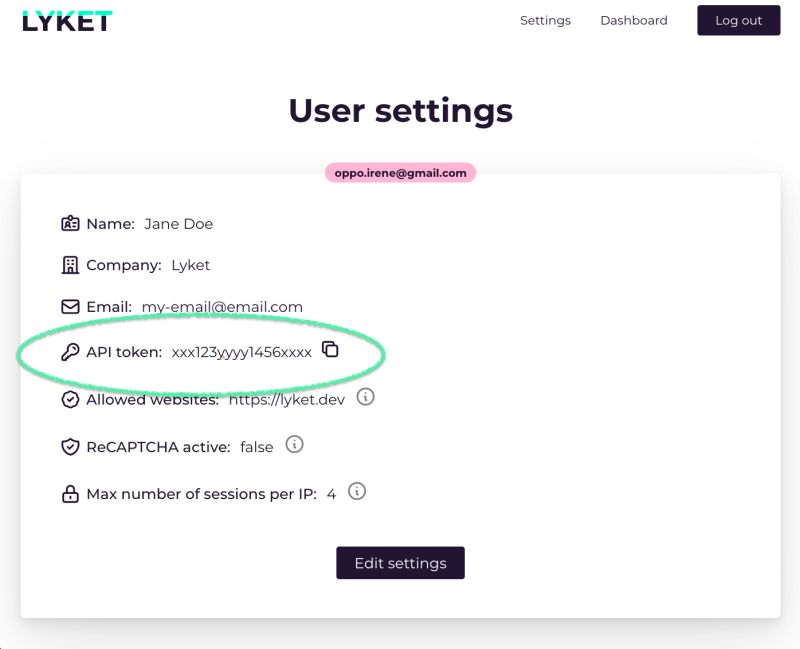Click the Log out button

738,20
